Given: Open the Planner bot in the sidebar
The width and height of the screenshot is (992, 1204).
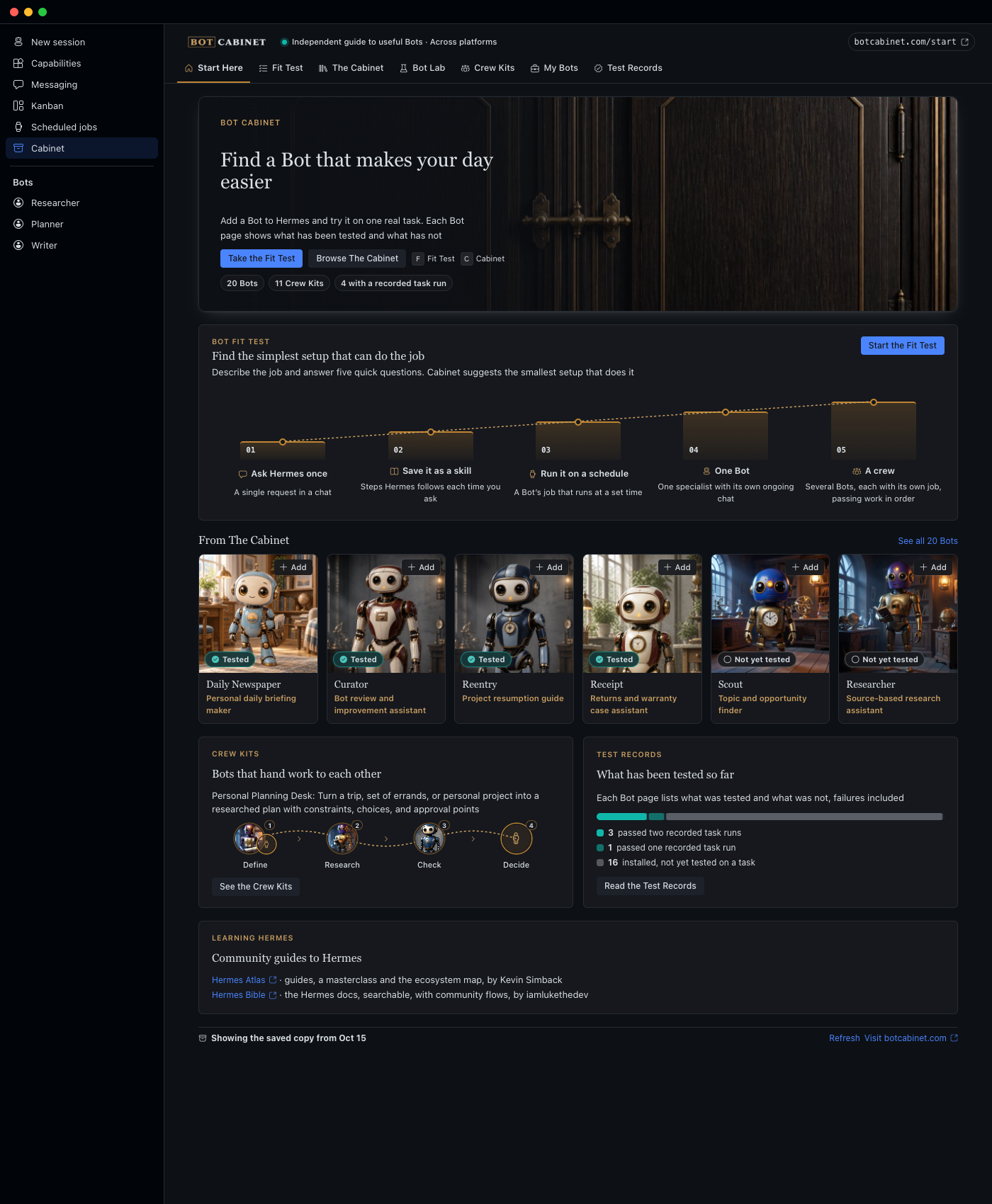Looking at the screenshot, I should [x=81, y=224].
